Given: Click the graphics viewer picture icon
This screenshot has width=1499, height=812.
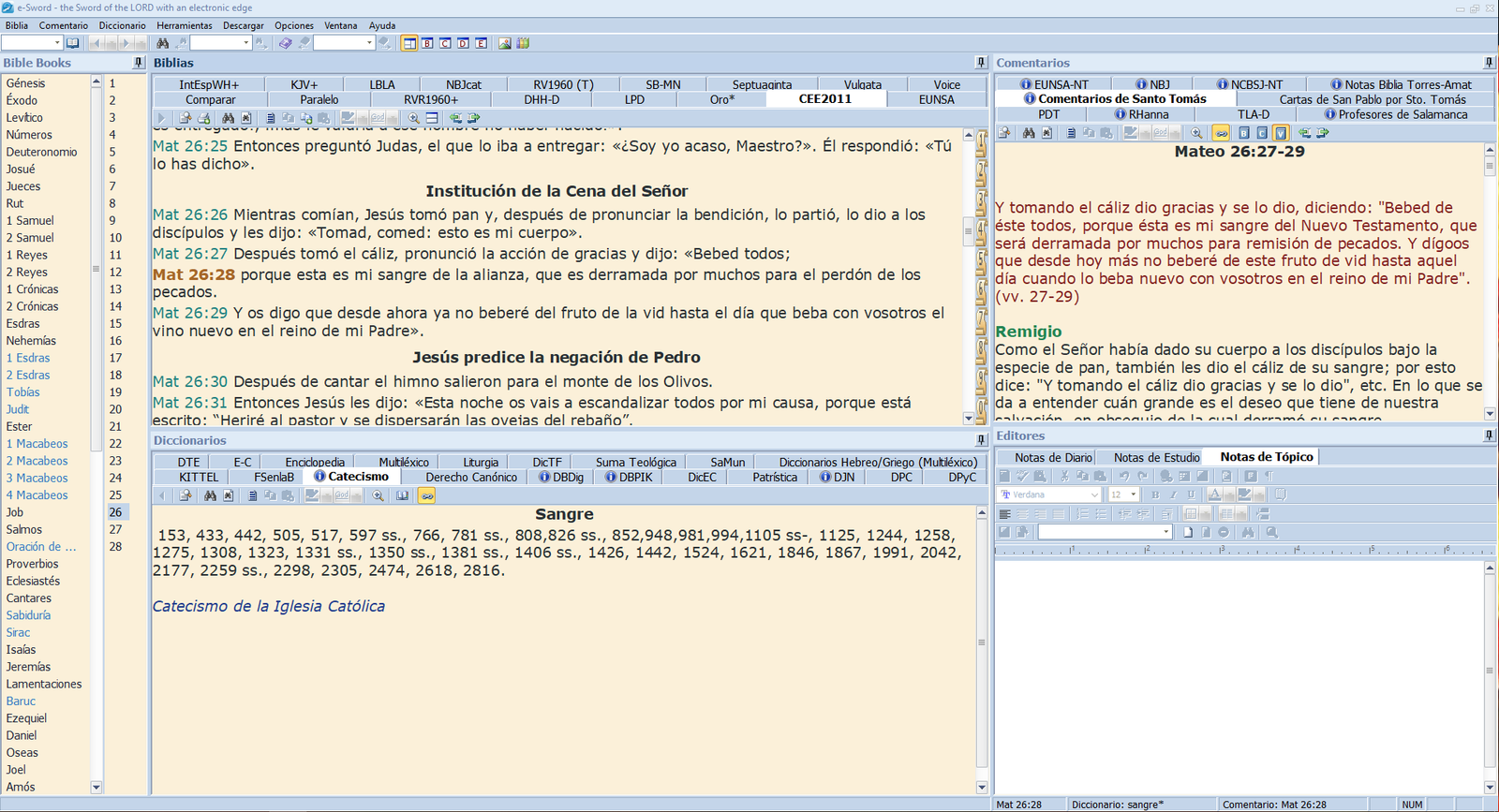Looking at the screenshot, I should click(505, 43).
